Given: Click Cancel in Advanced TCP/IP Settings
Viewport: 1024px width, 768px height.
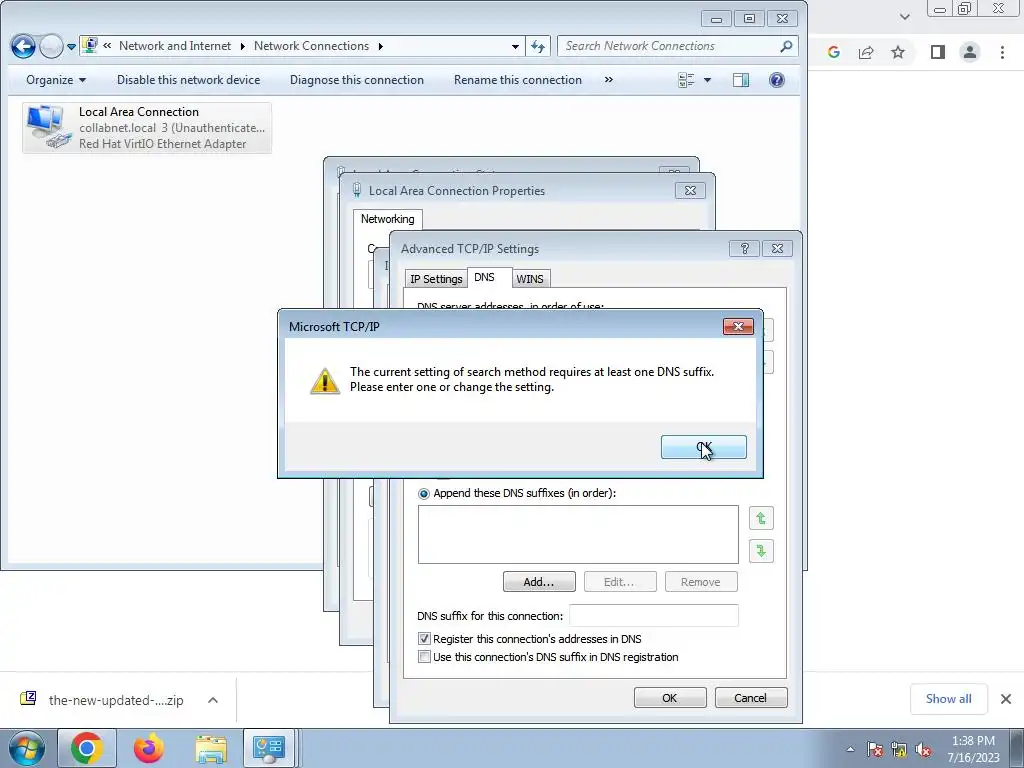Looking at the screenshot, I should (750, 698).
